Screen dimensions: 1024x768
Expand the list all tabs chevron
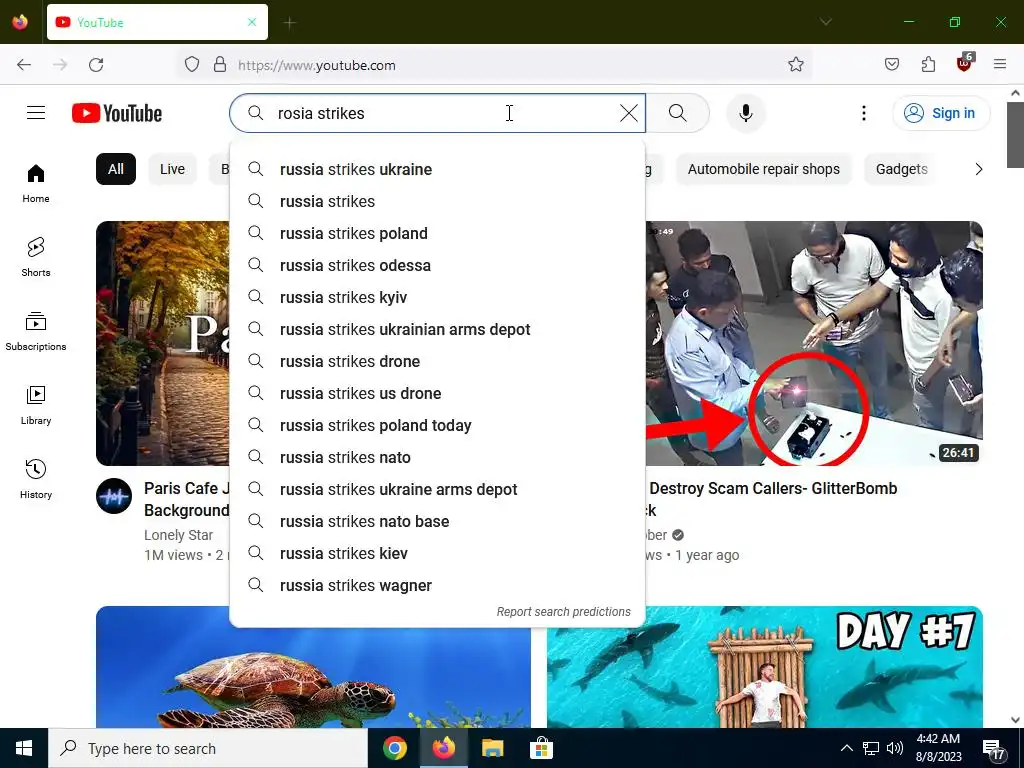tap(825, 22)
